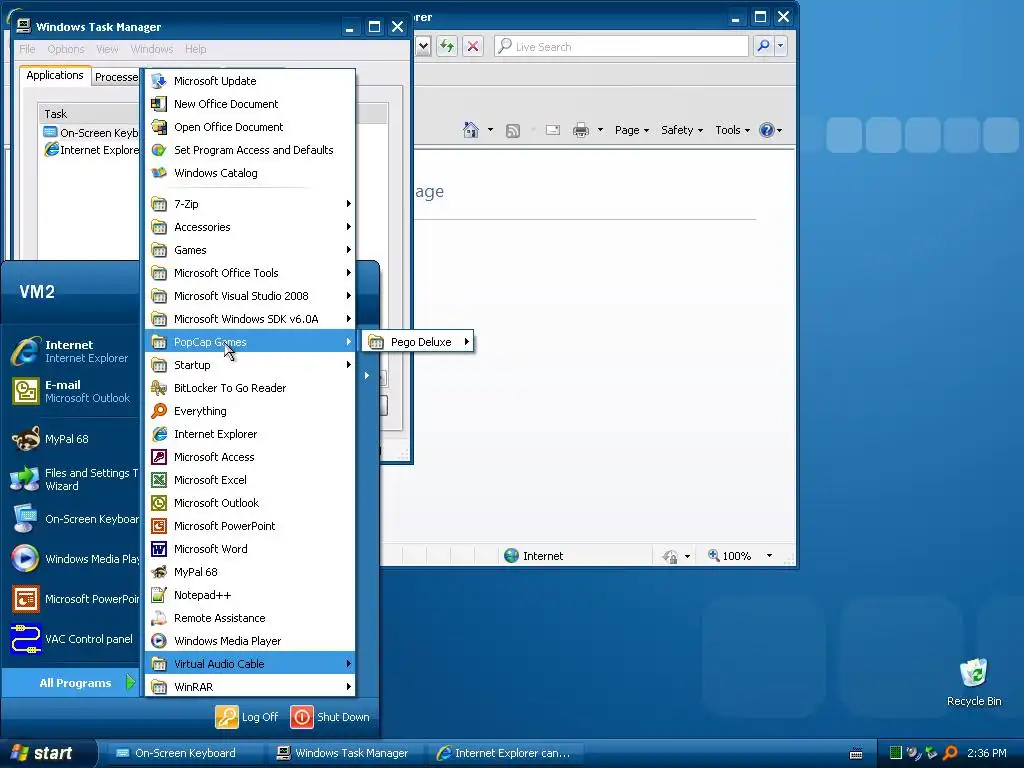Open Internet Explorer from All Programs list

[249, 434]
